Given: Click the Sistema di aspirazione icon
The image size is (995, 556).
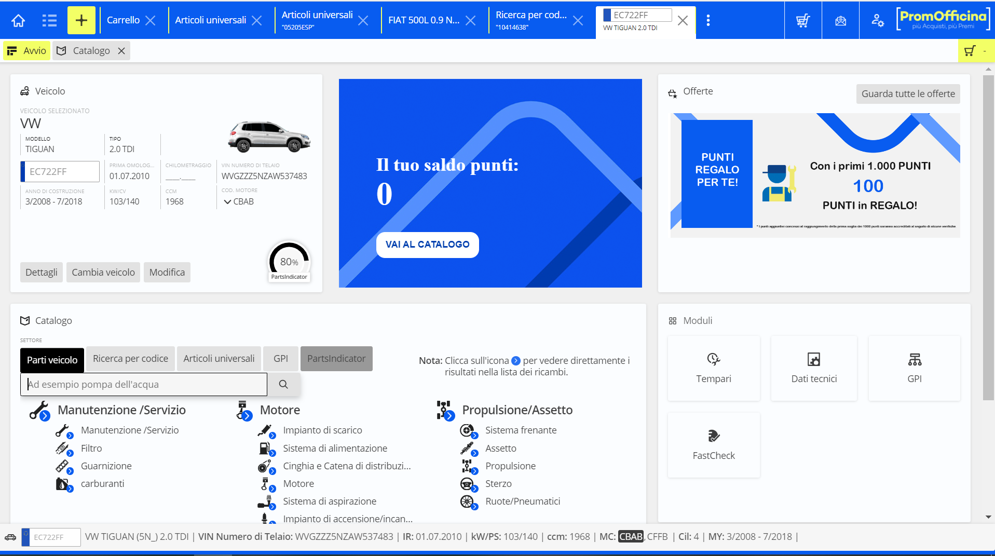Looking at the screenshot, I should tap(267, 502).
